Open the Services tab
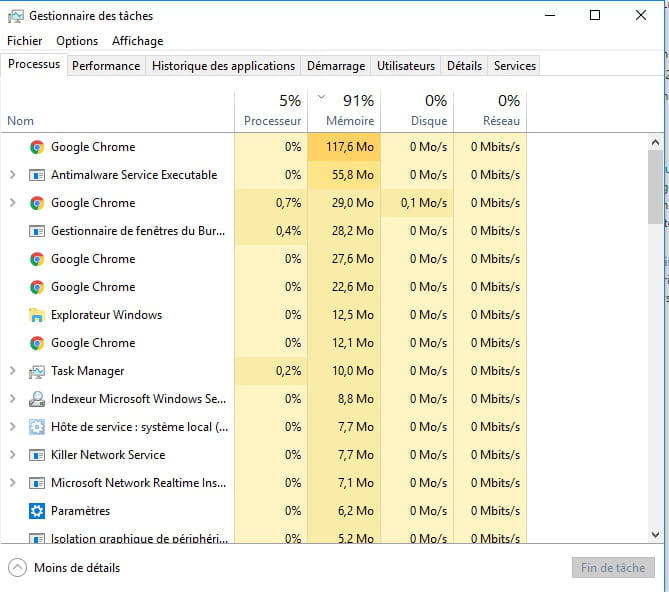 point(514,66)
